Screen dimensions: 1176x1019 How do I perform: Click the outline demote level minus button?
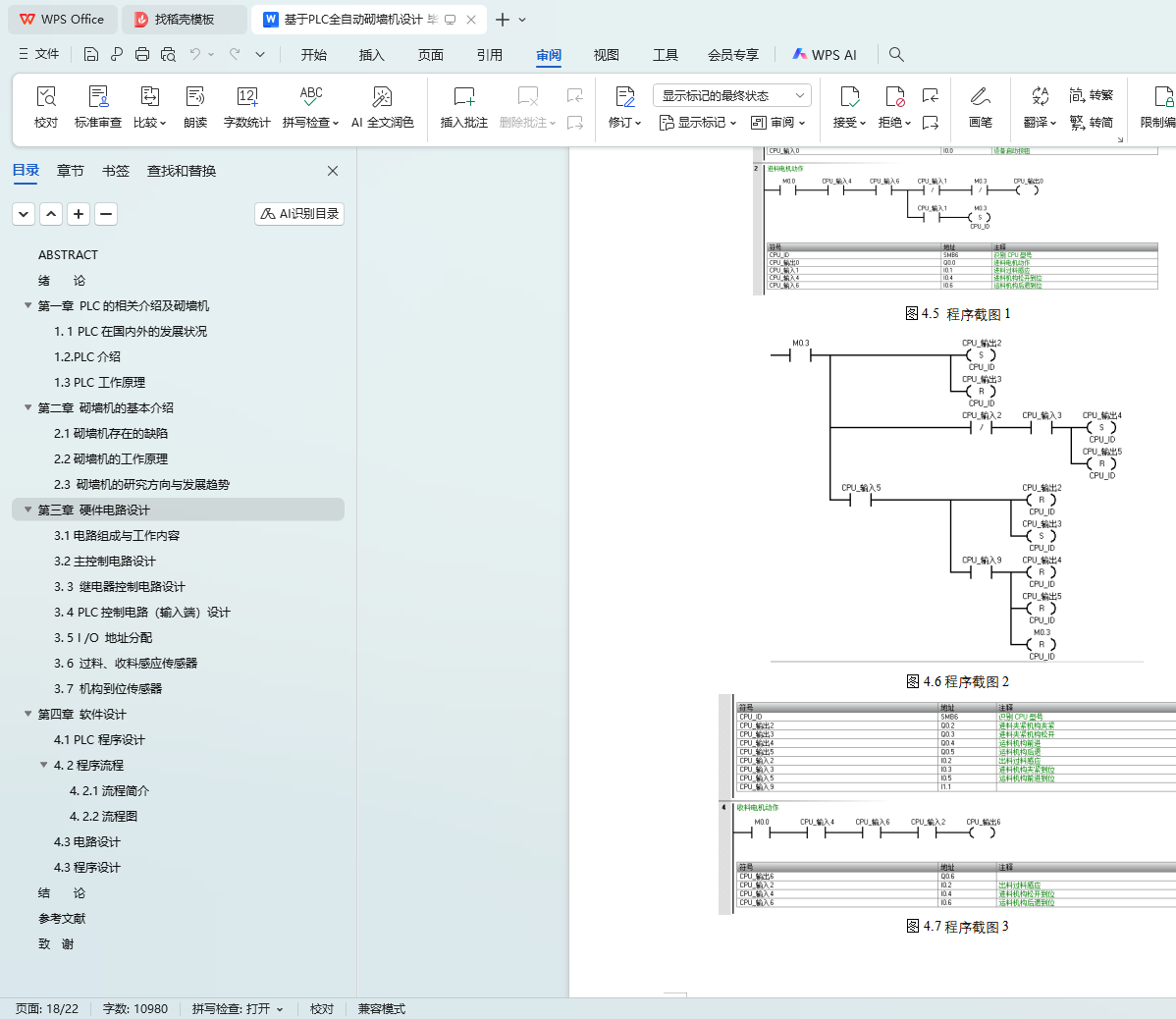click(x=106, y=214)
